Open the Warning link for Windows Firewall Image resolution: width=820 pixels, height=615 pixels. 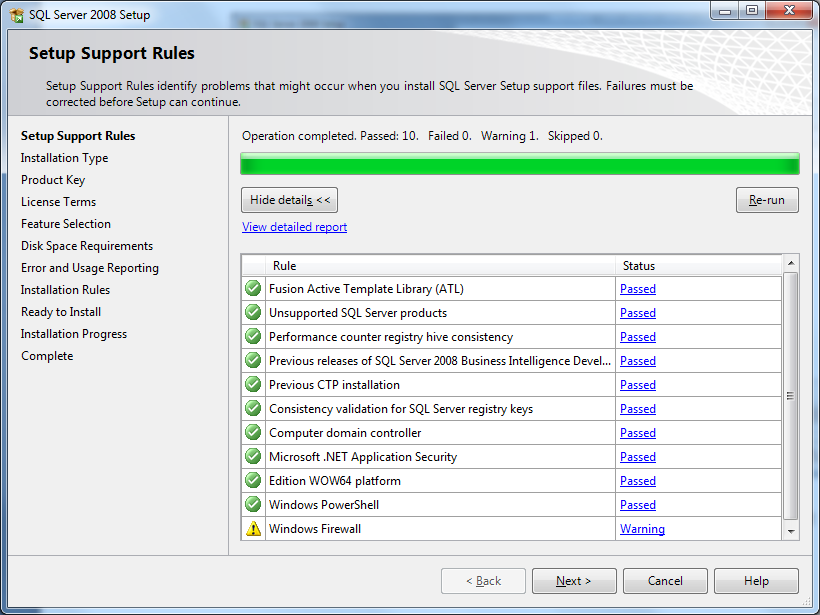[x=642, y=529]
